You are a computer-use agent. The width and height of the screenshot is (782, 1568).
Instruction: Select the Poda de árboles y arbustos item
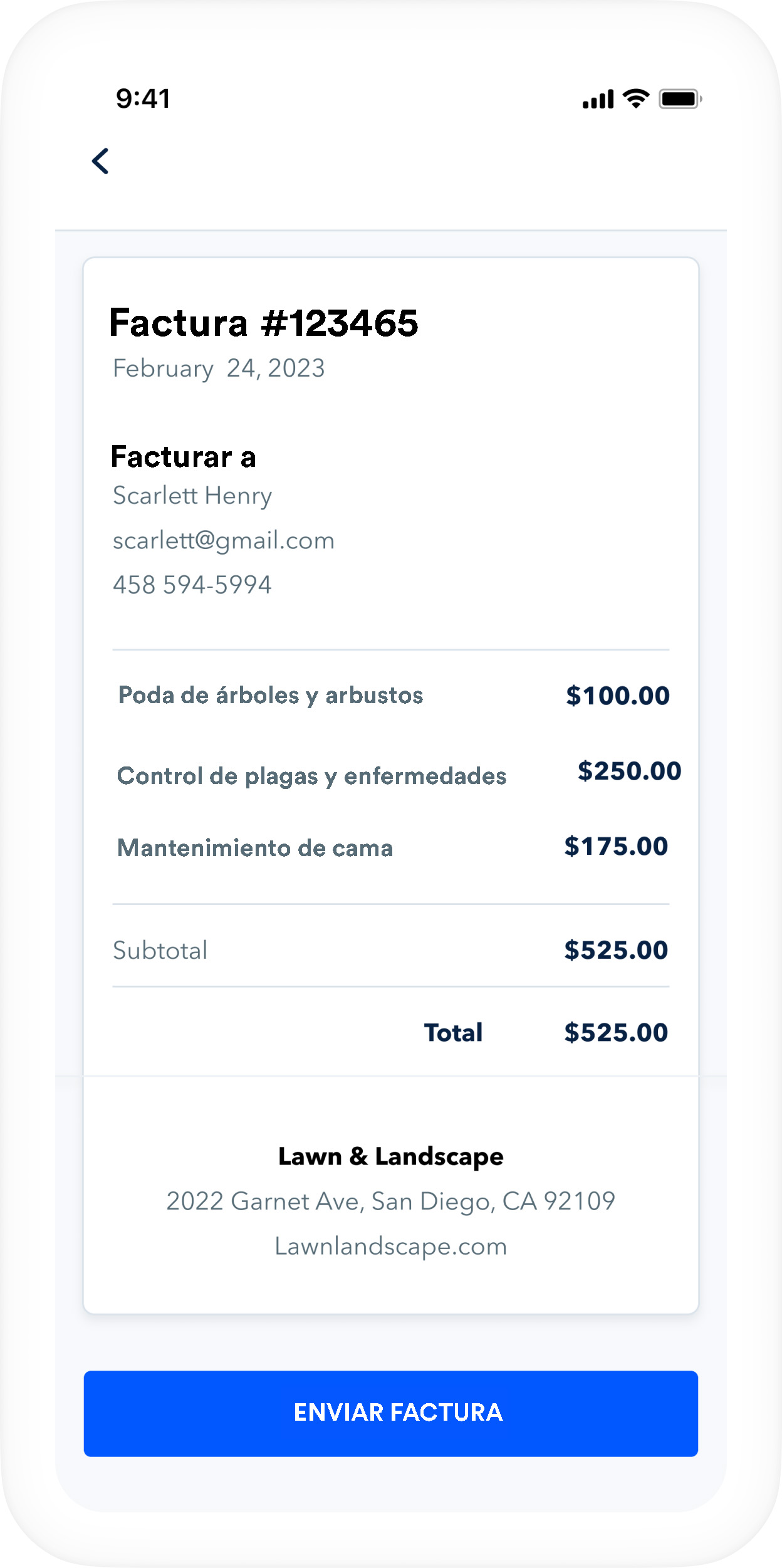[x=271, y=695]
